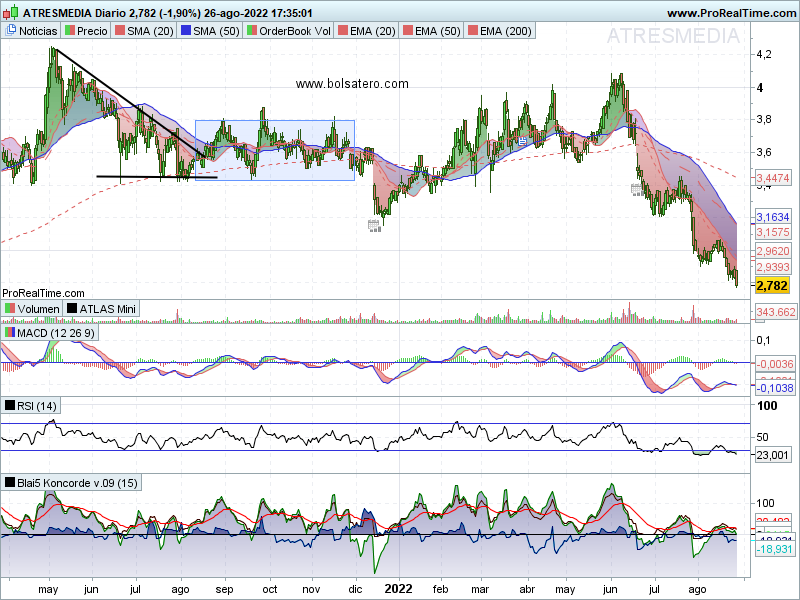Click the RSI value label 23,001
This screenshot has height=600, width=800.
tap(772, 455)
